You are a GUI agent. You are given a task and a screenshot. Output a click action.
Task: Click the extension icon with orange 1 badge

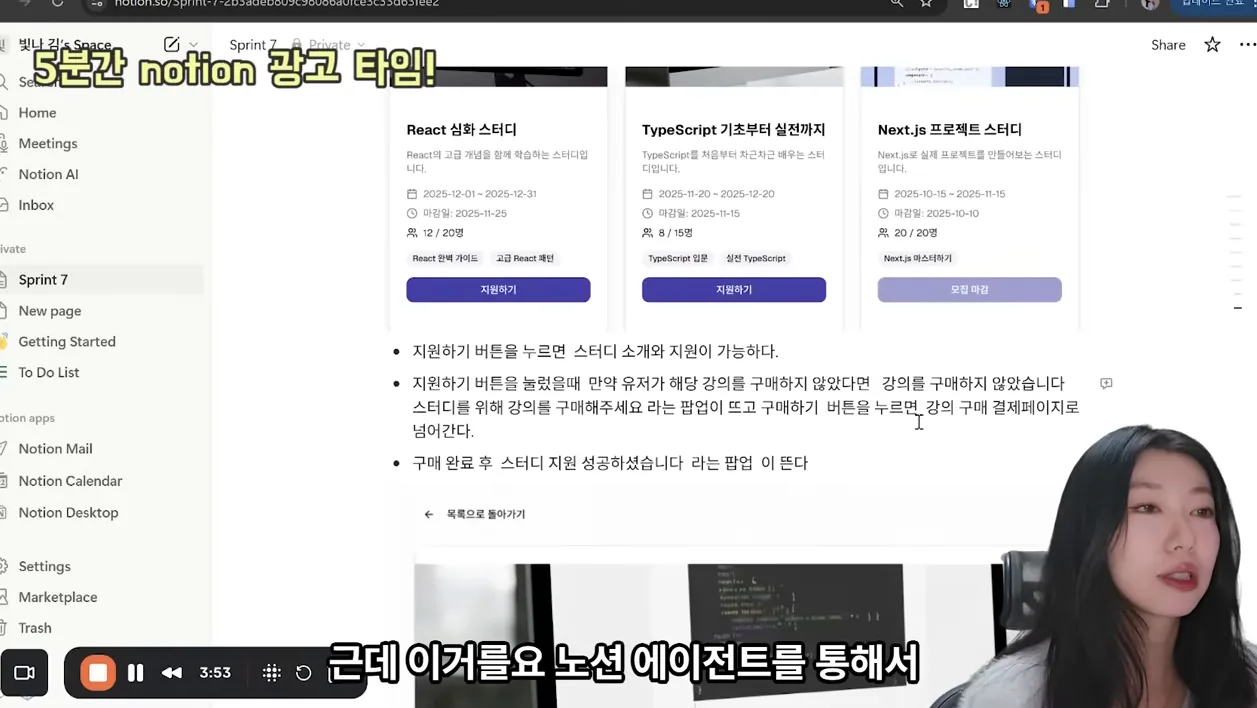(x=1037, y=5)
